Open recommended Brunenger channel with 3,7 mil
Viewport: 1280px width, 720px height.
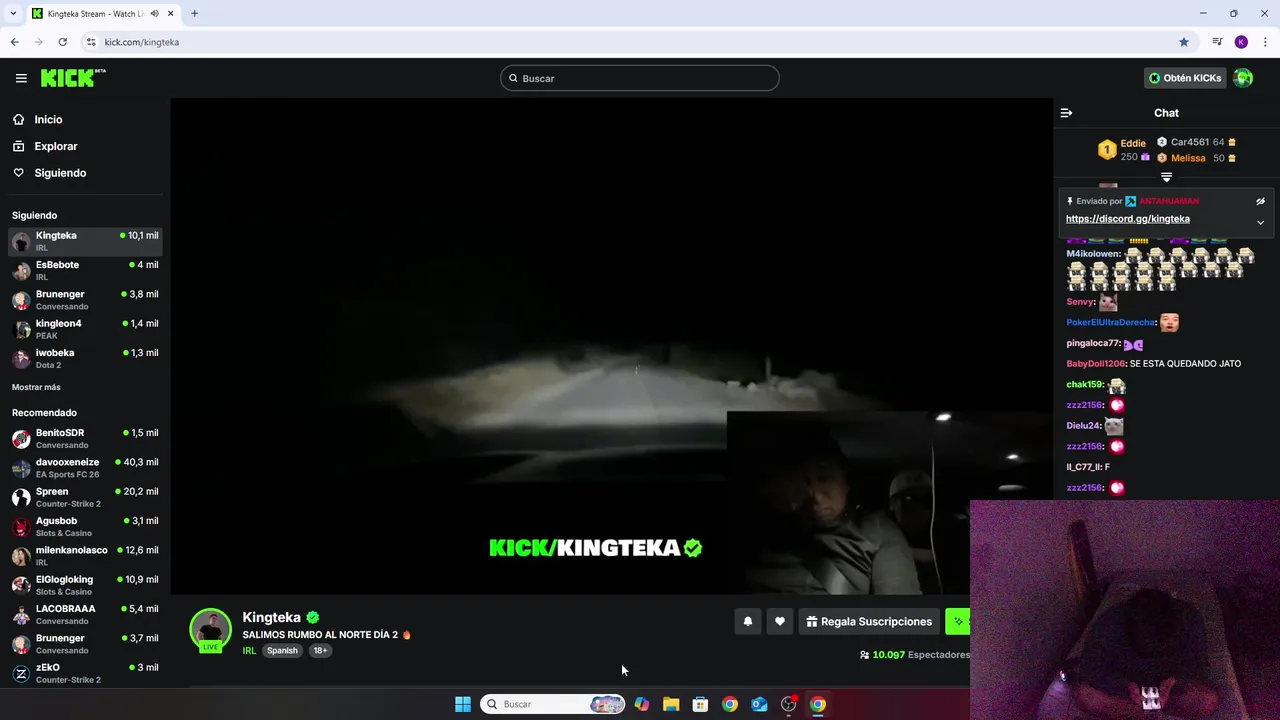[85, 643]
